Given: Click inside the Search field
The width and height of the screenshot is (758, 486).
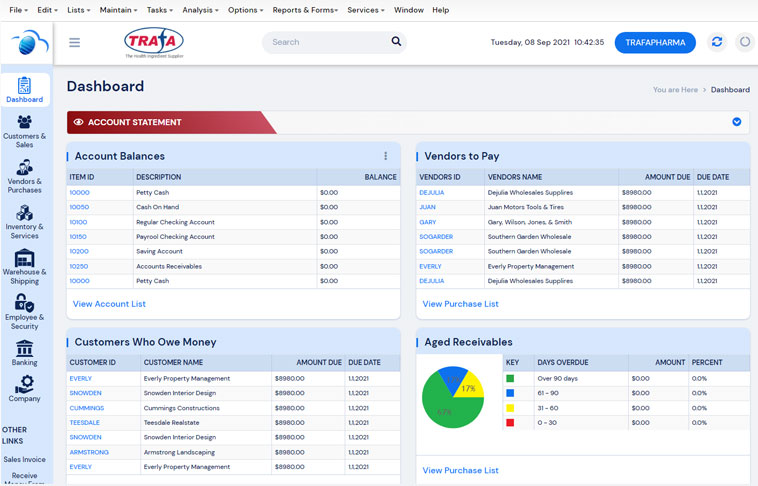Looking at the screenshot, I should (x=325, y=42).
